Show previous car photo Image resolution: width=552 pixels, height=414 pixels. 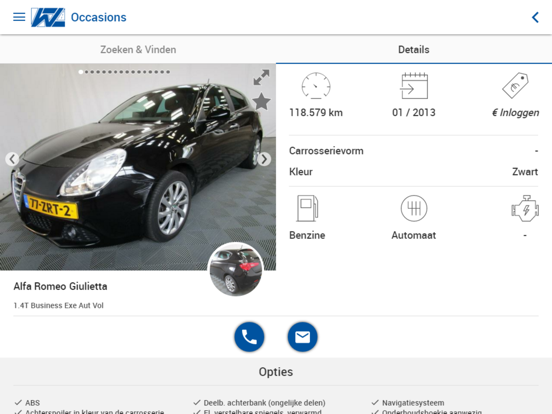(x=12, y=159)
